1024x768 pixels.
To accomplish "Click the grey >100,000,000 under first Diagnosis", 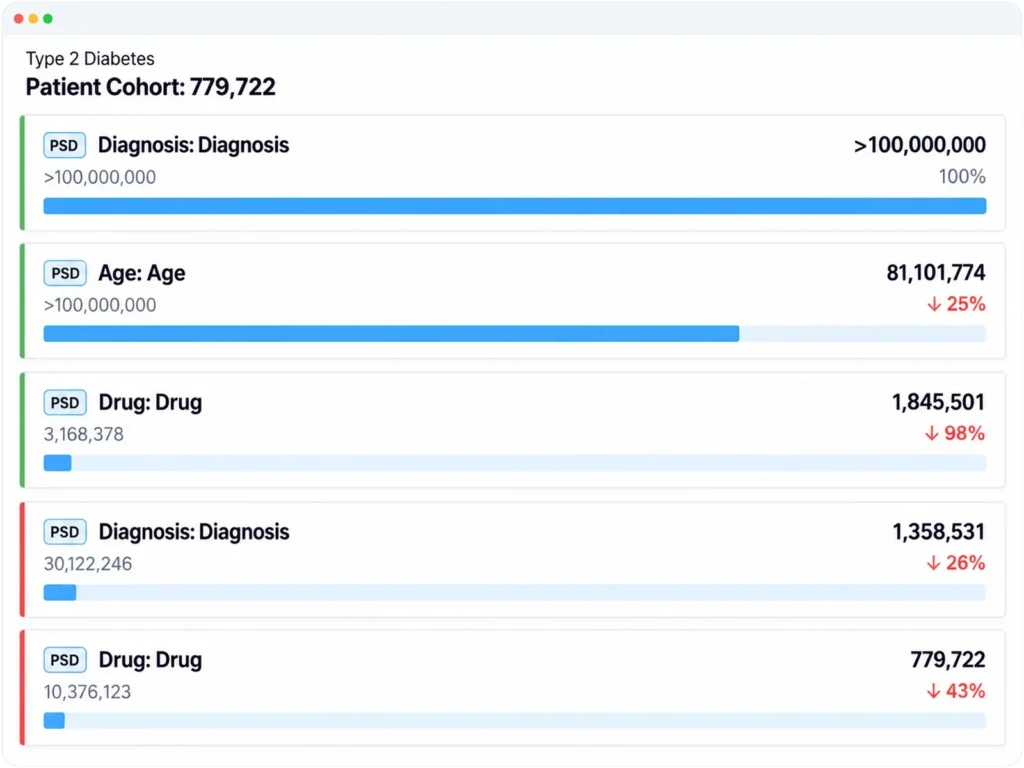I will [x=100, y=177].
